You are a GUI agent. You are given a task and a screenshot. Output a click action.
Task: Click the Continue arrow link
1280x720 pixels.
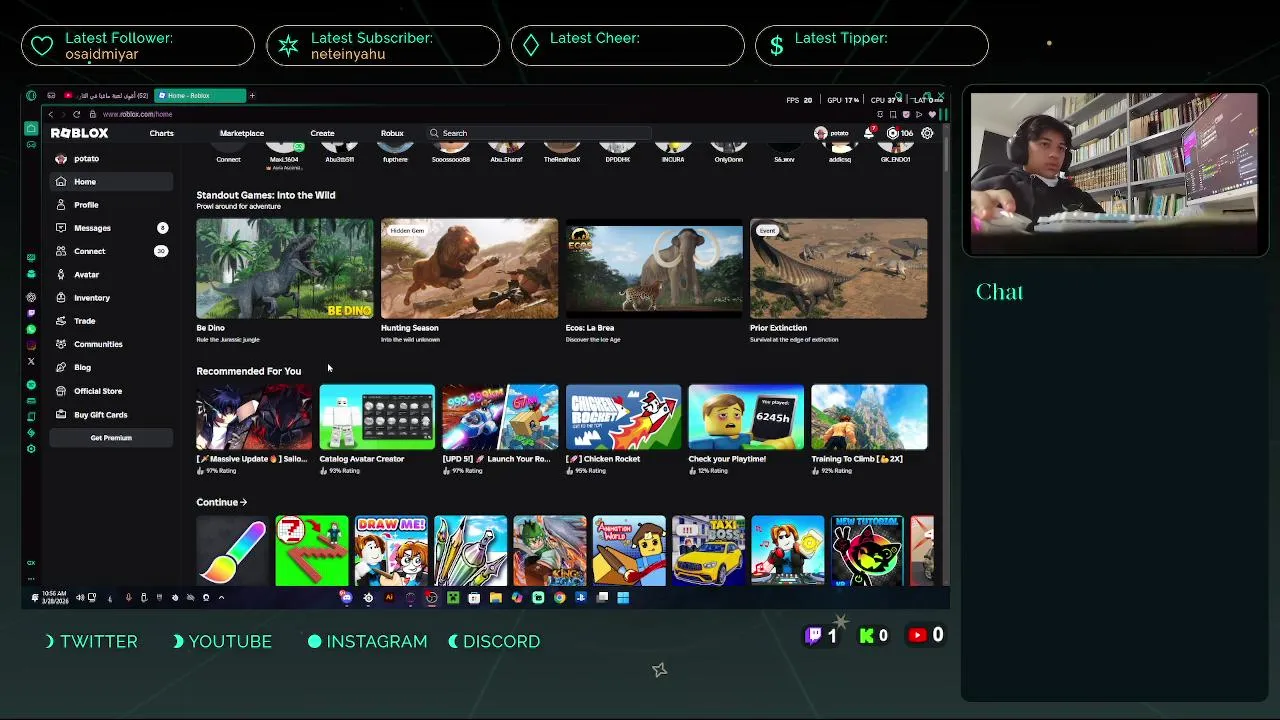point(221,502)
